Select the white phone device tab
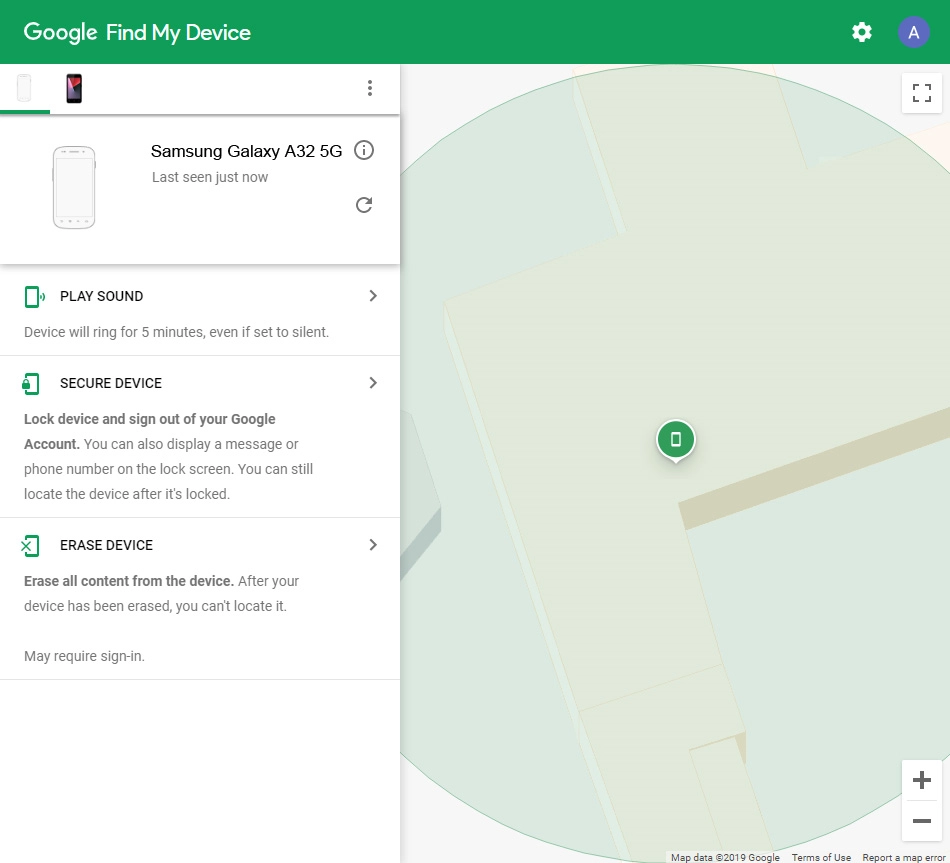Image resolution: width=950 pixels, height=863 pixels. [x=24, y=88]
